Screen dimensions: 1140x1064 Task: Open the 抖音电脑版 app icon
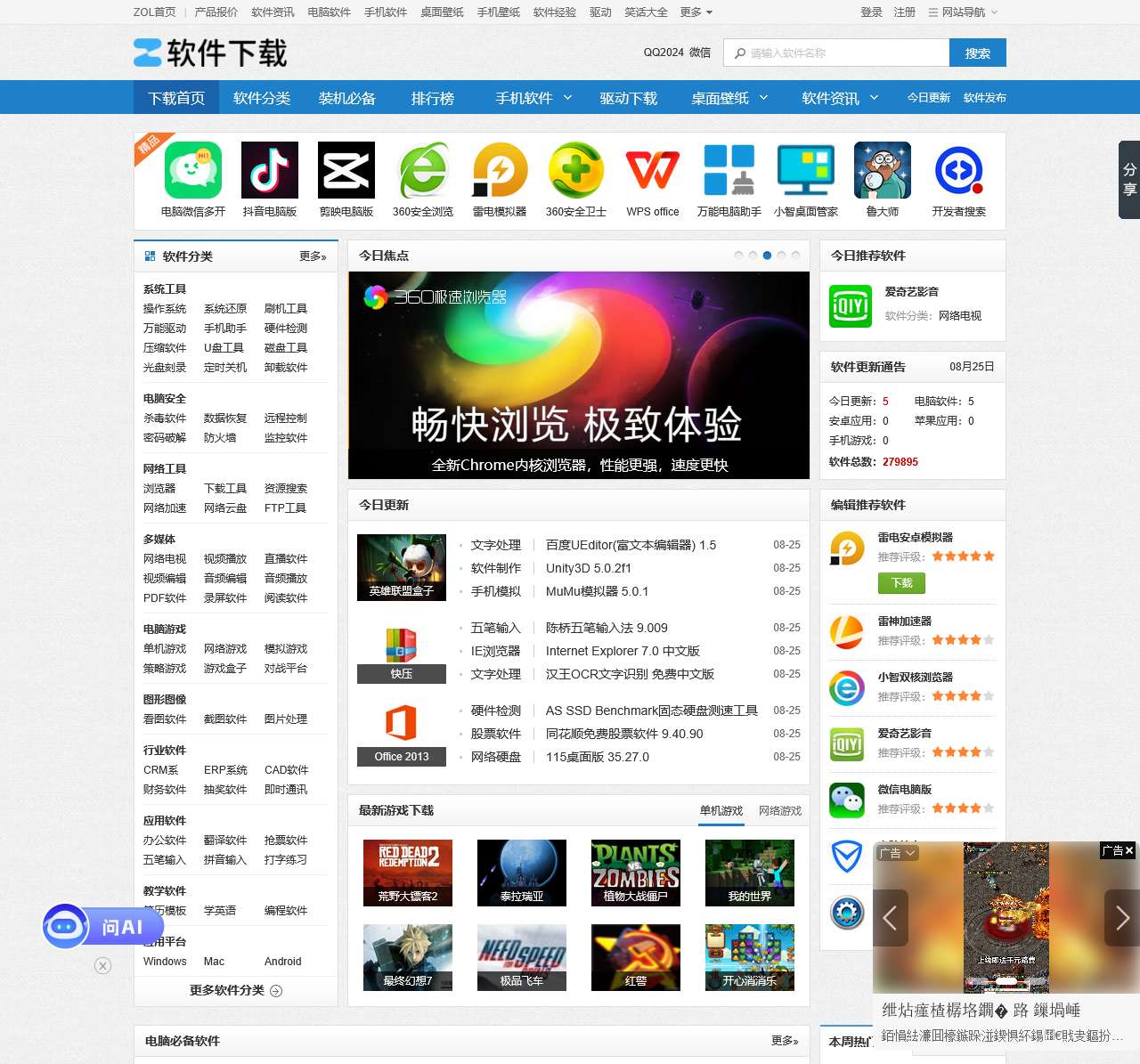click(x=270, y=170)
